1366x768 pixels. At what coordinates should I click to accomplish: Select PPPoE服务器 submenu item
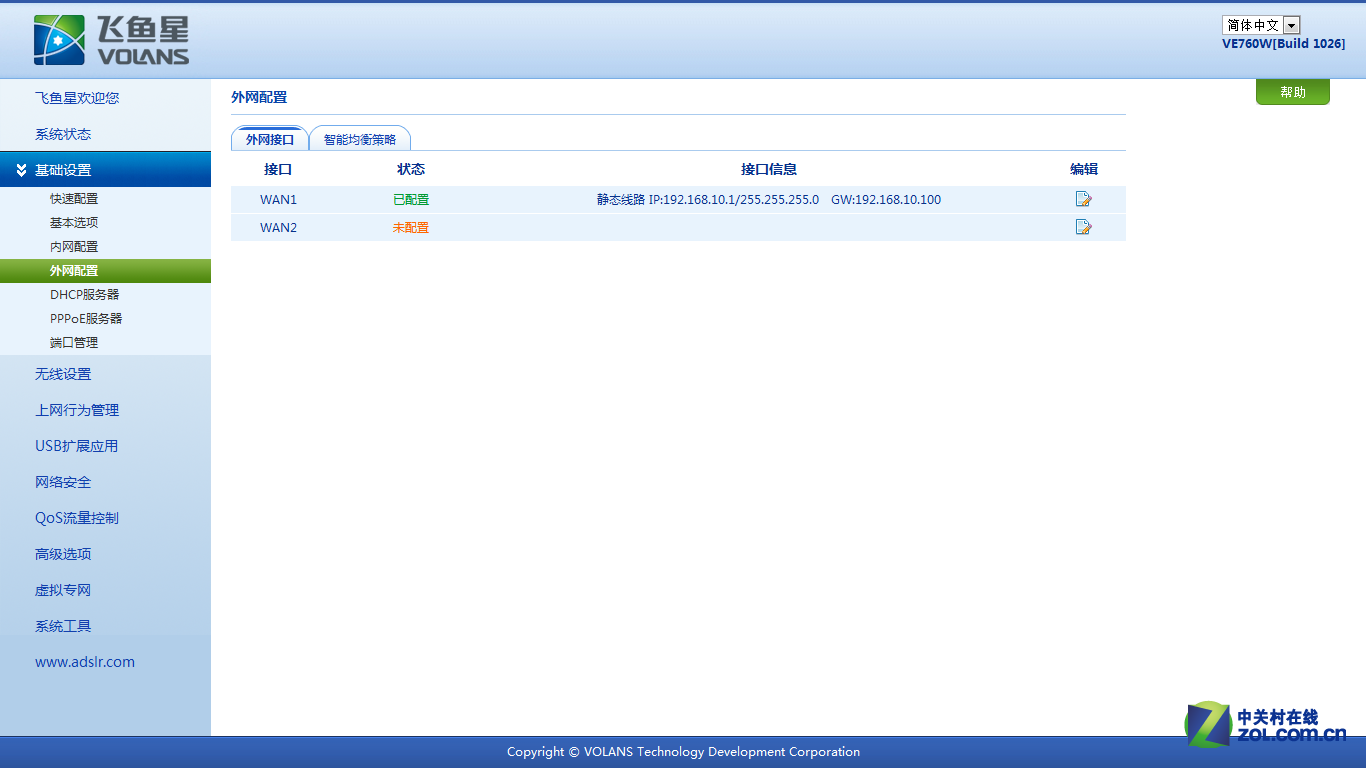point(86,319)
